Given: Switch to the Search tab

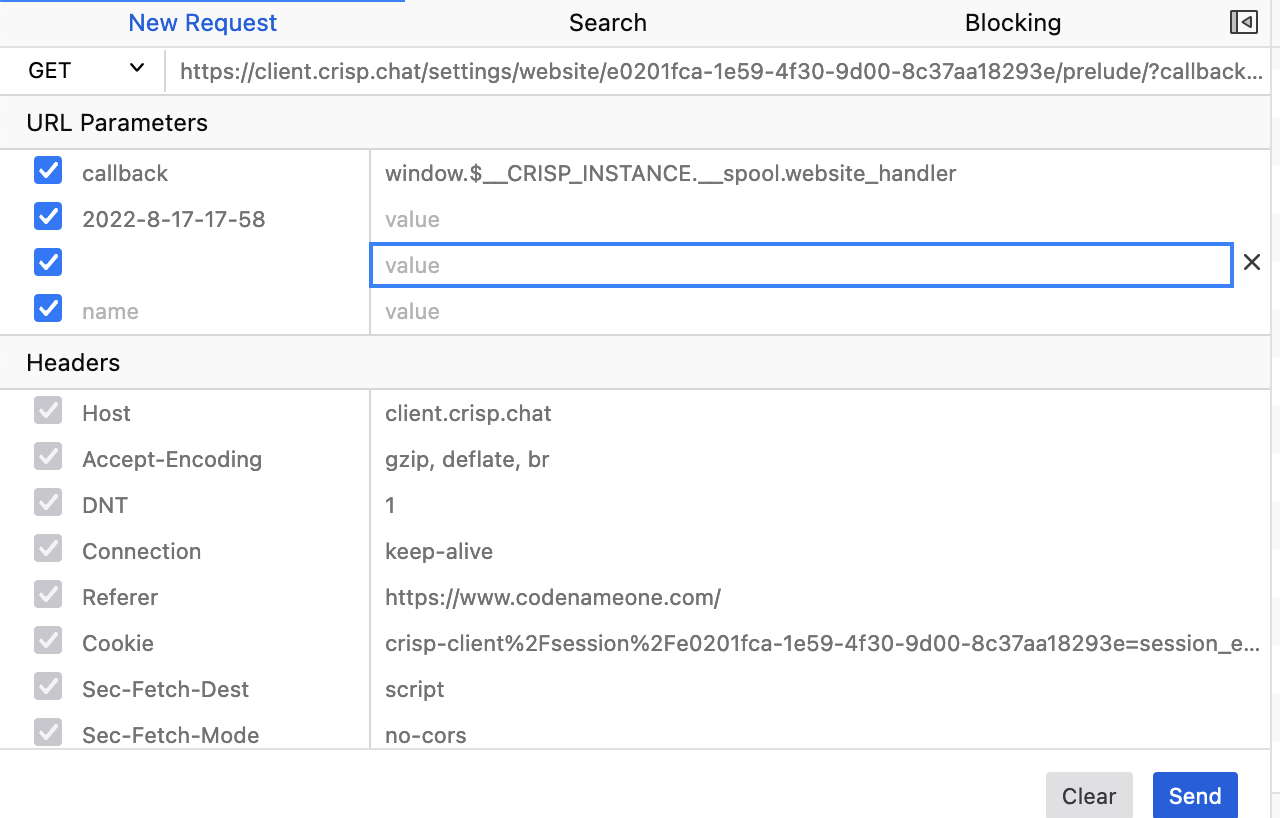Looking at the screenshot, I should coord(607,22).
